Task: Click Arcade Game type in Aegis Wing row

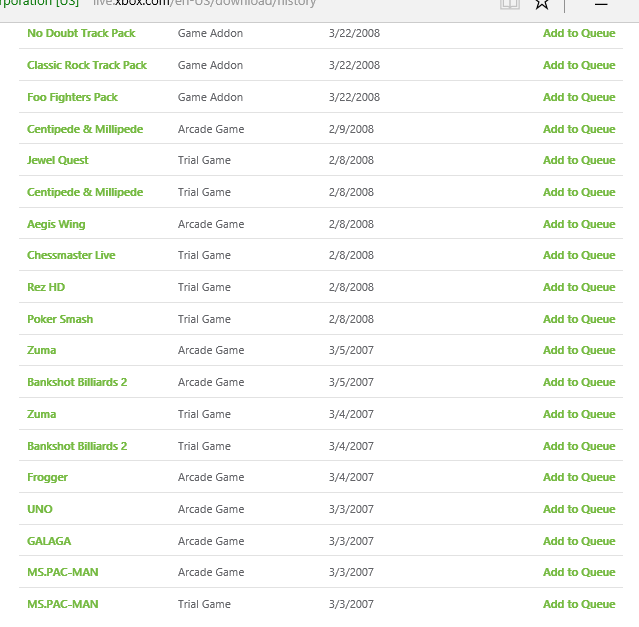Action: pos(211,224)
